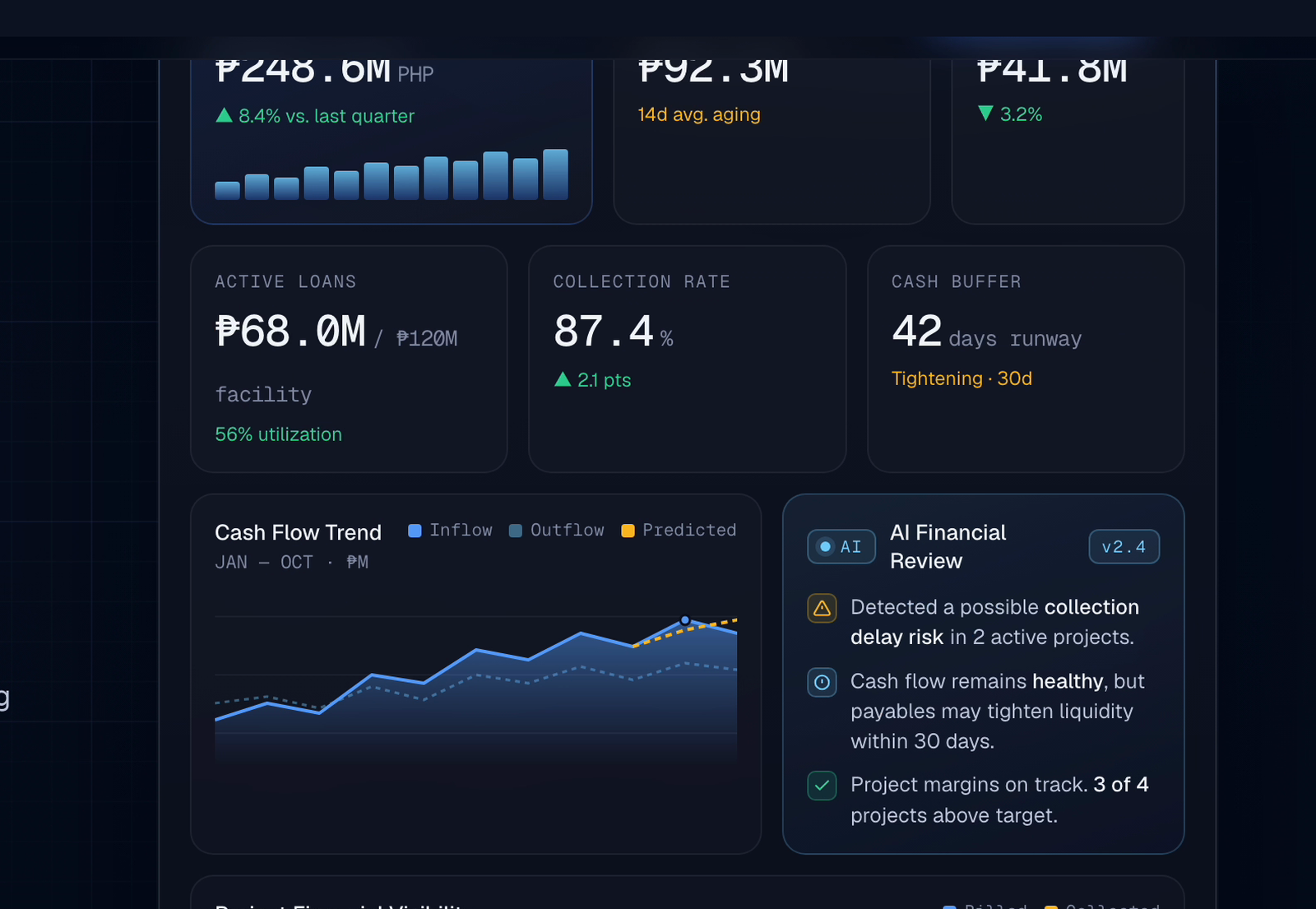Click the ₱120M facility limit text
The image size is (1316, 909).
tap(427, 339)
